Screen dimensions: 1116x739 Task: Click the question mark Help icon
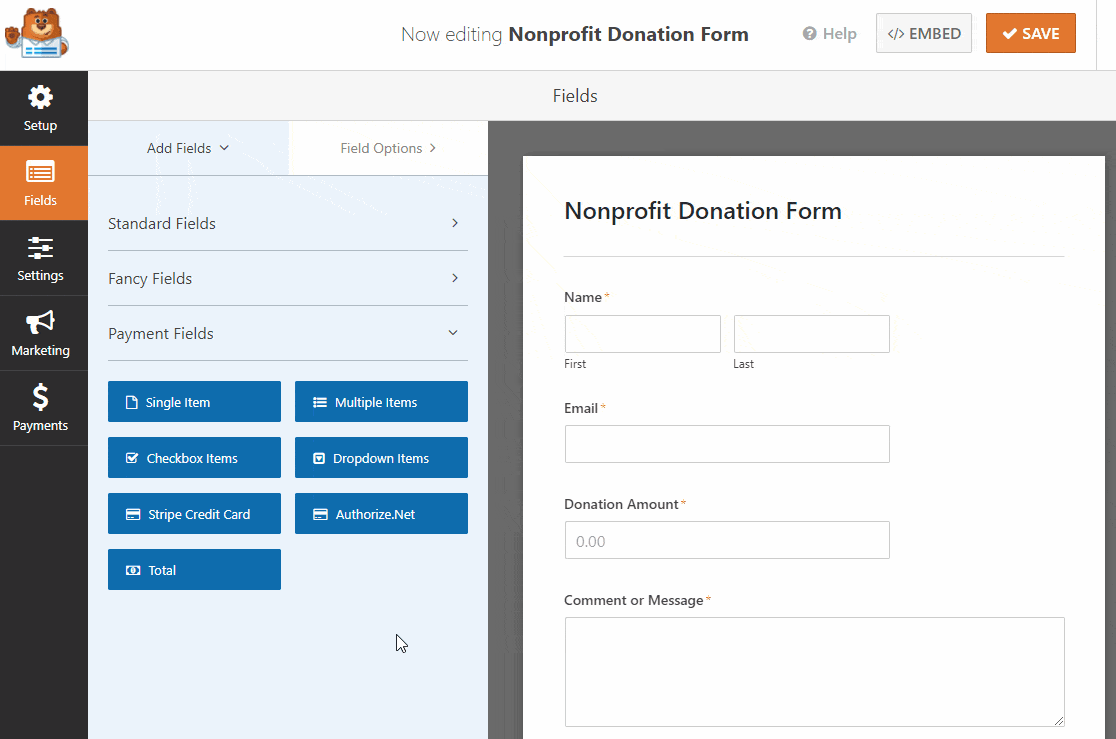[x=809, y=33]
